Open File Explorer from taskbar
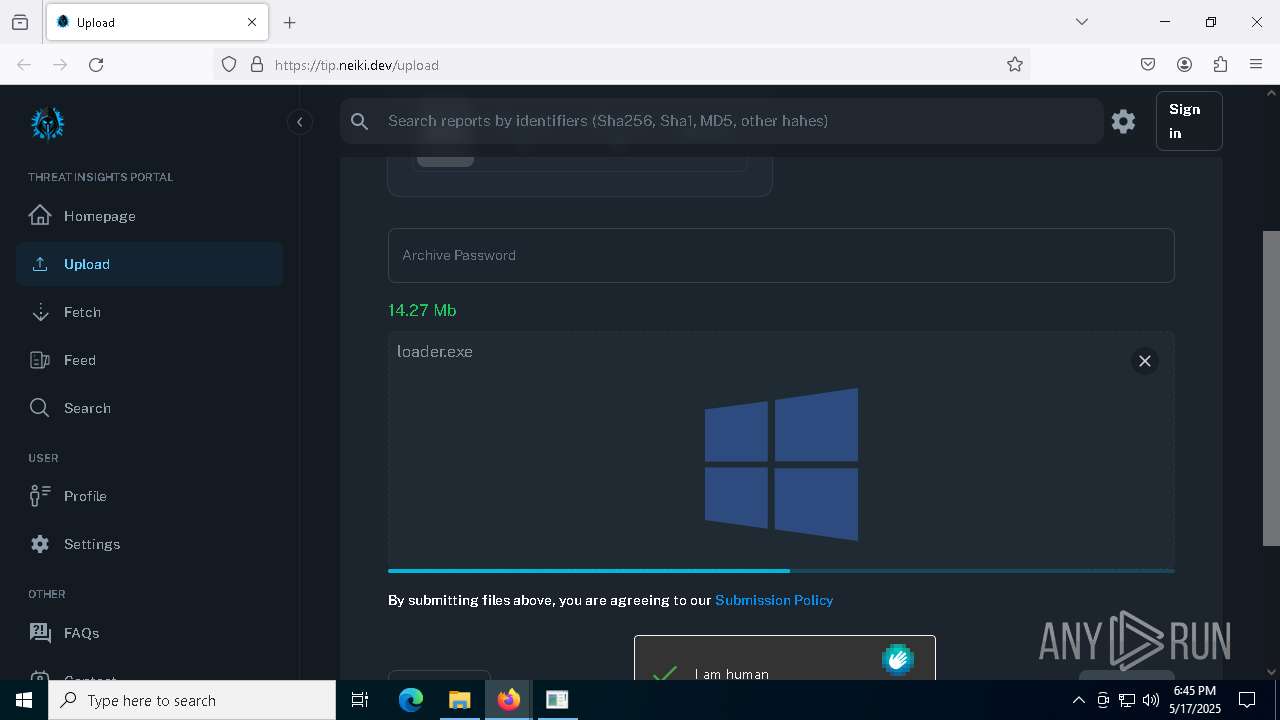Image resolution: width=1280 pixels, height=720 pixels. (x=459, y=700)
